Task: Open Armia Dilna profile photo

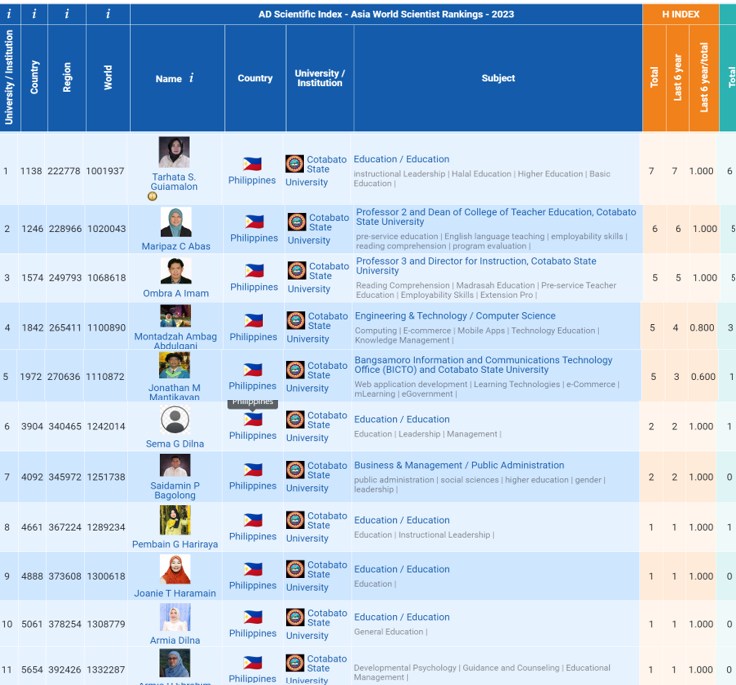Action: pyautogui.click(x=175, y=617)
